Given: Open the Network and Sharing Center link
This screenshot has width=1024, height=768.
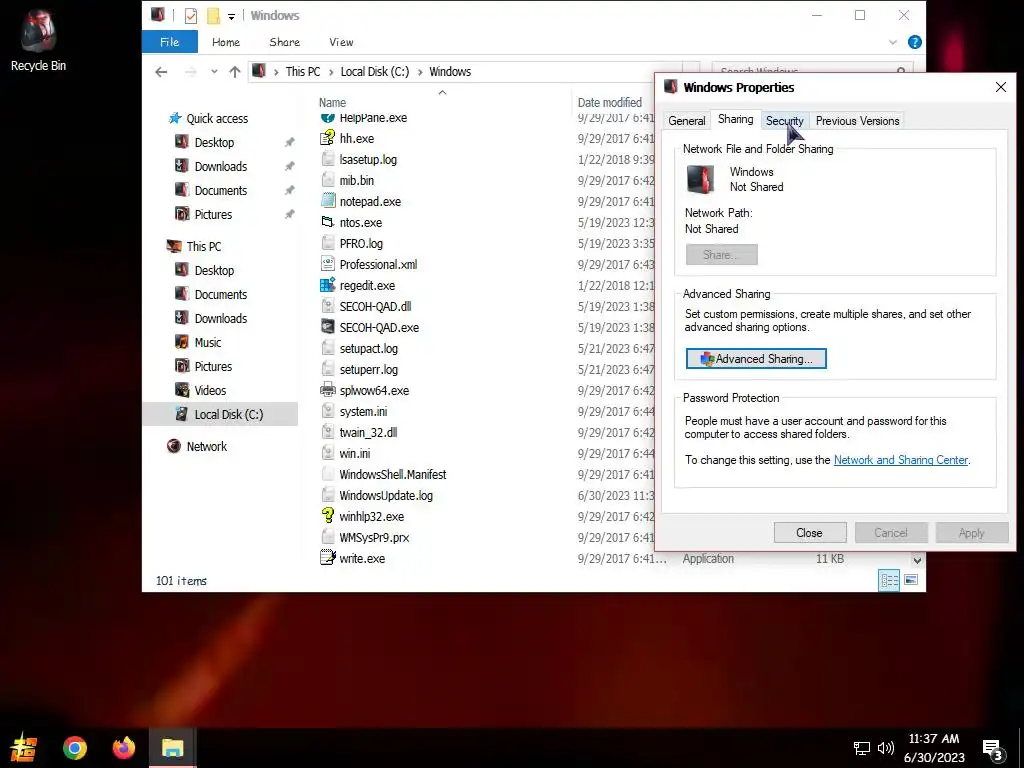Looking at the screenshot, I should tap(901, 460).
